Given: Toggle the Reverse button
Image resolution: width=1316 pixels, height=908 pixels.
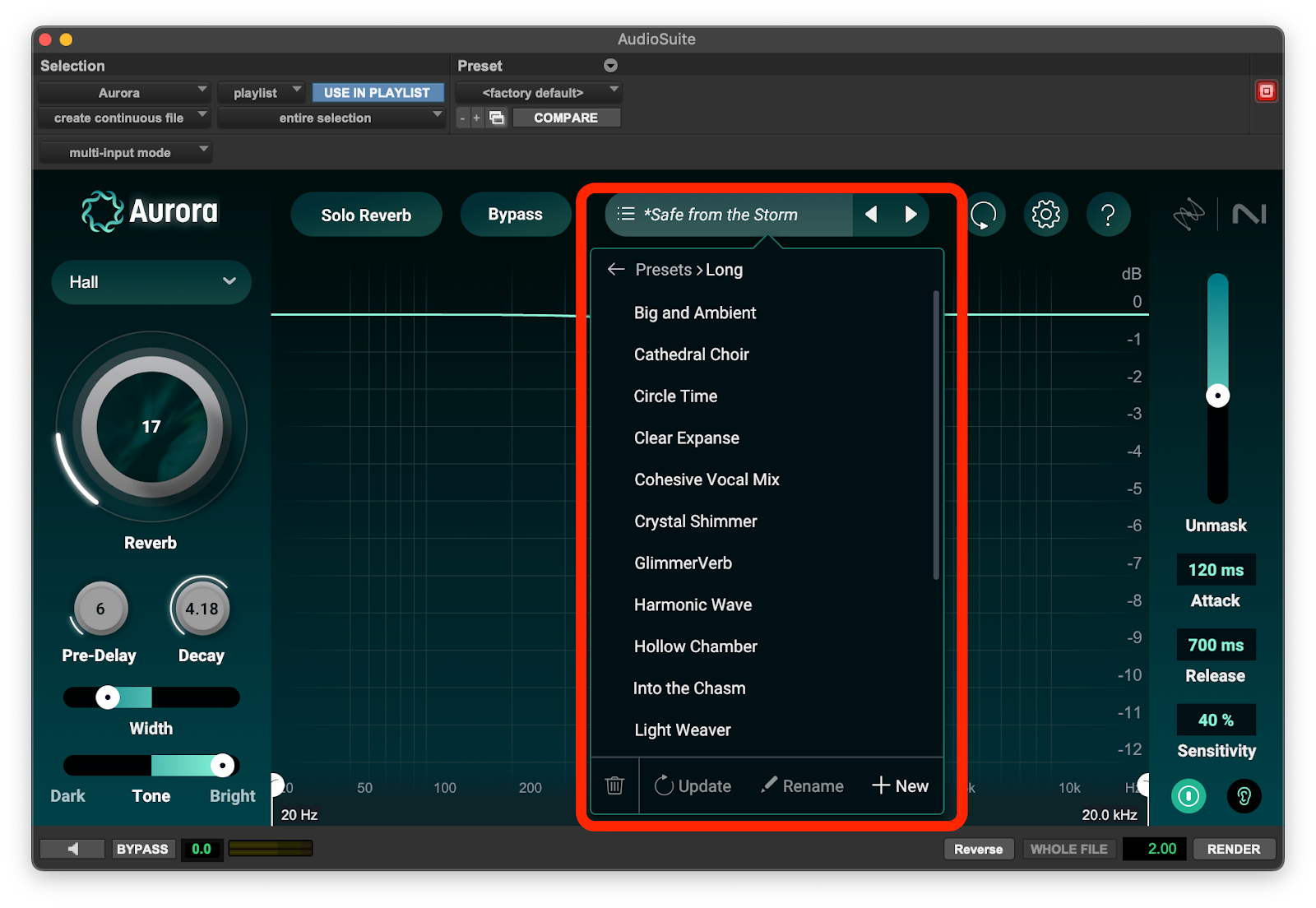Looking at the screenshot, I should coord(978,849).
